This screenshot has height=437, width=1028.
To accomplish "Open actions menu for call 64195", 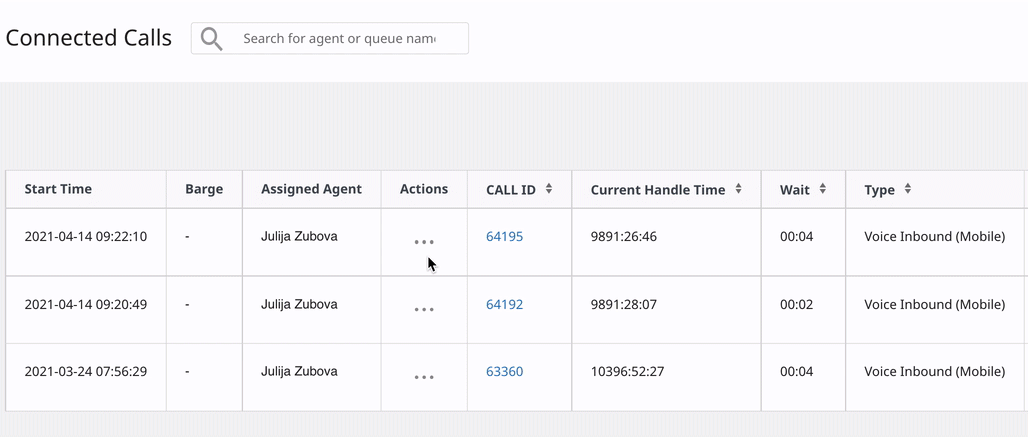I will pyautogui.click(x=424, y=242).
